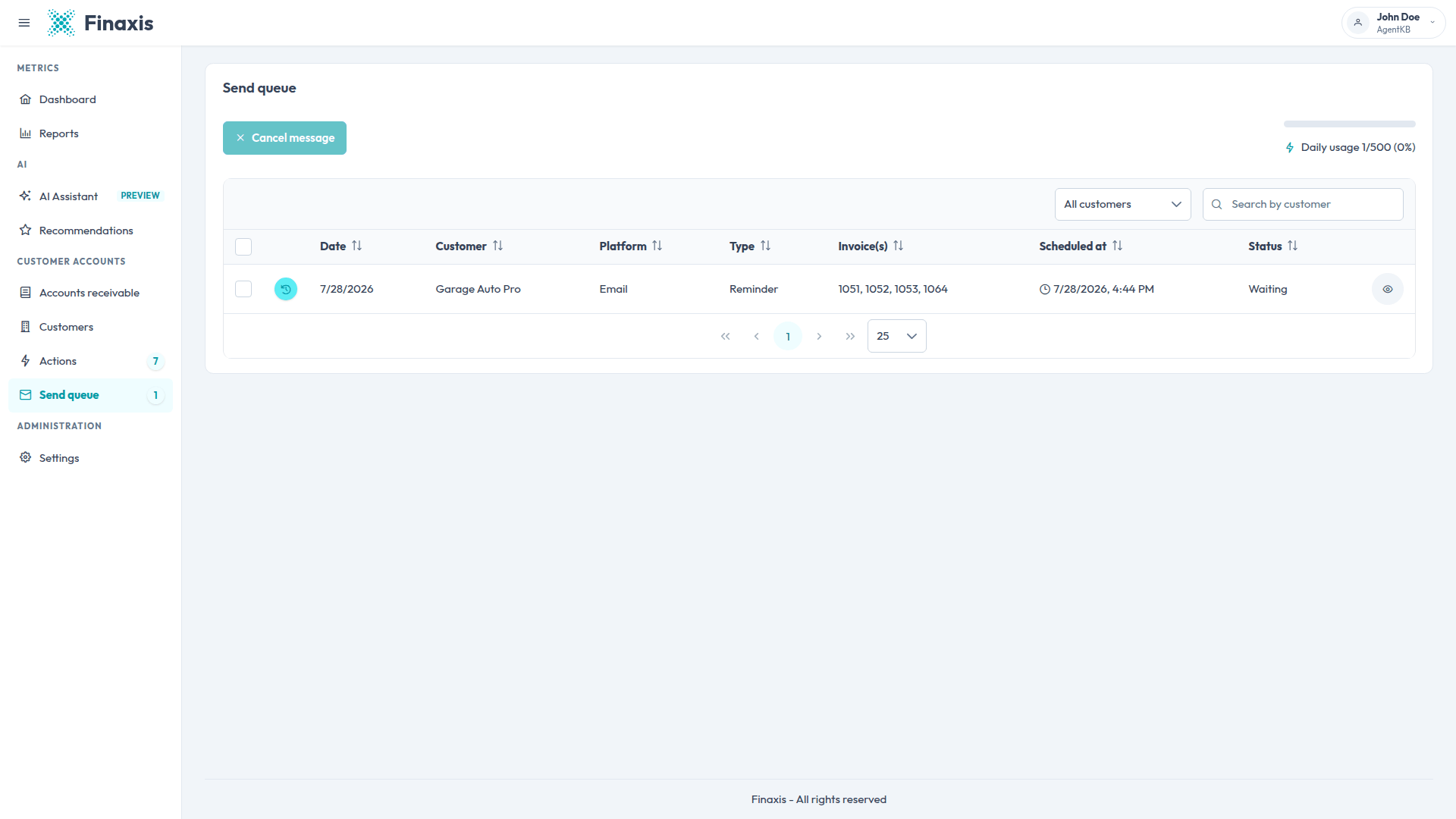1456x819 pixels.
Task: Click the 7/28/2026 date cell
Action: (x=347, y=289)
